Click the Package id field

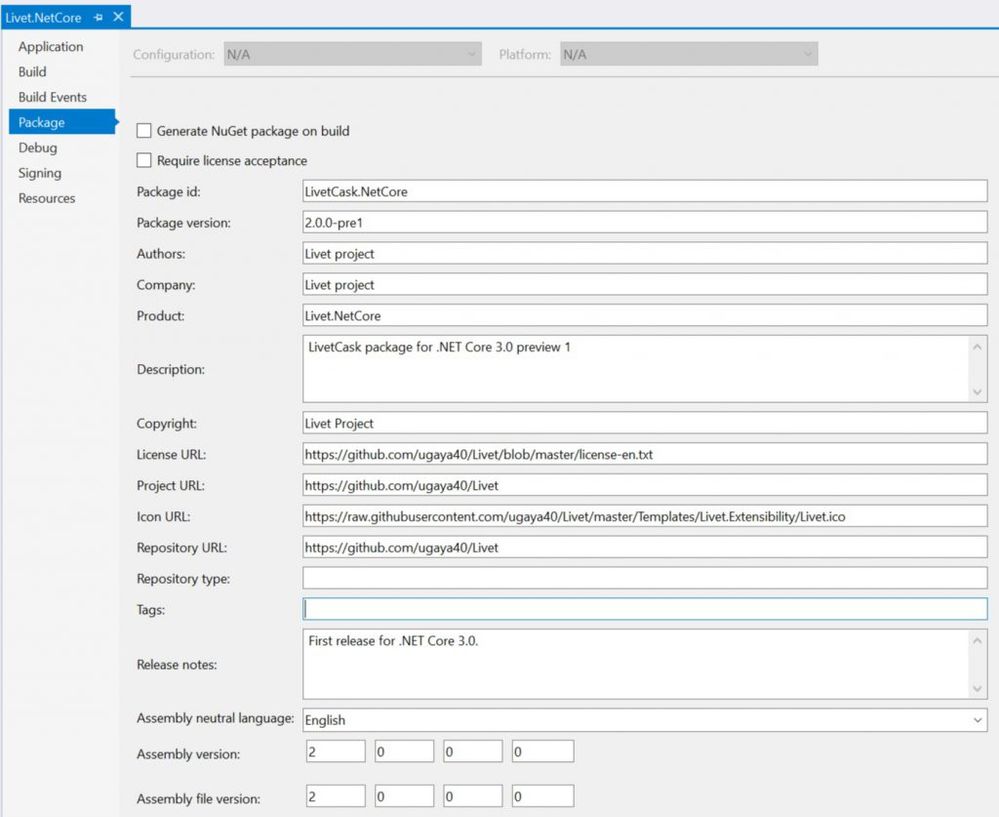click(x=645, y=191)
